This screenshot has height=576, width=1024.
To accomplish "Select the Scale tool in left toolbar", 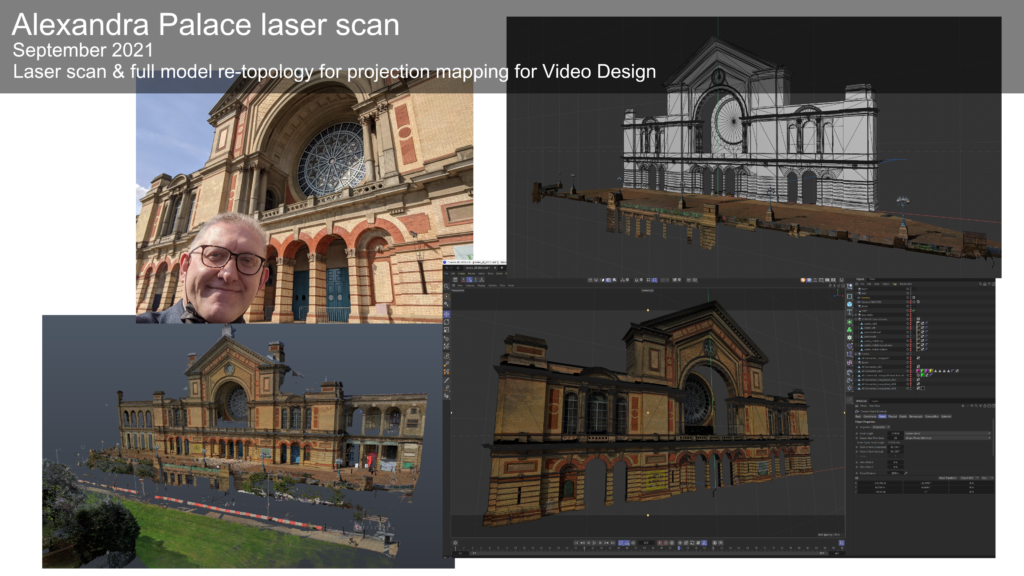I will coord(447,330).
